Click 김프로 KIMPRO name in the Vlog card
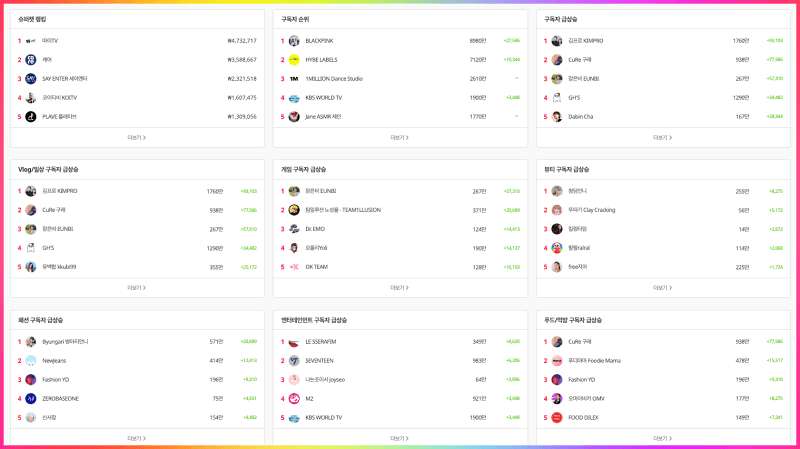Image resolution: width=800 pixels, height=449 pixels. 60,191
